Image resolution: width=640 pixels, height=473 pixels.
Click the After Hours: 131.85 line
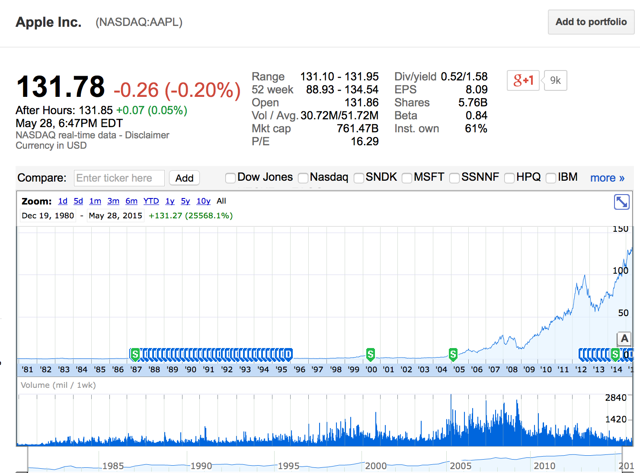tap(101, 111)
